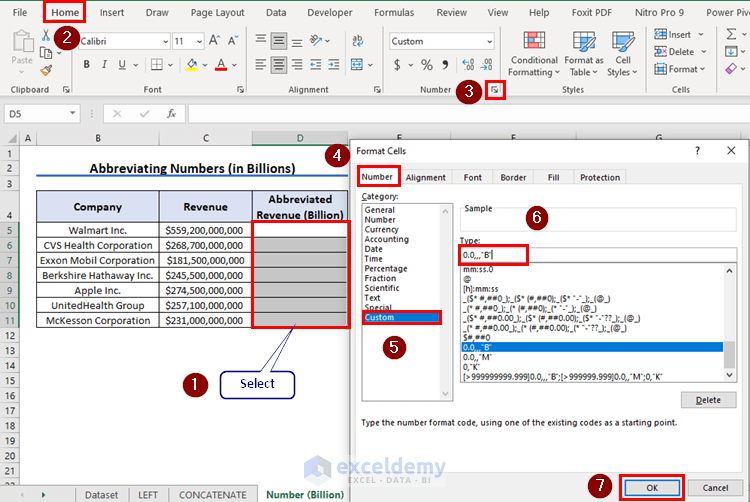Open the Insert ribbon tab

(112, 12)
